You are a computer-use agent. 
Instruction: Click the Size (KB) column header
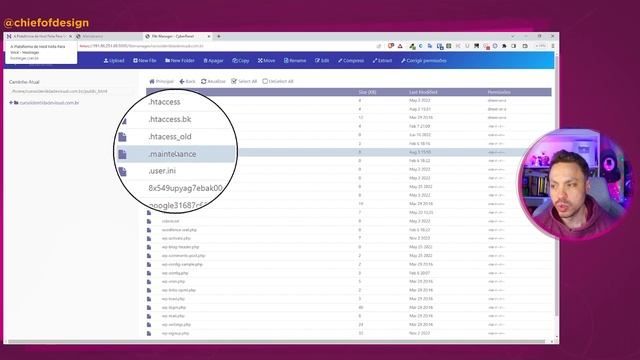[367, 92]
